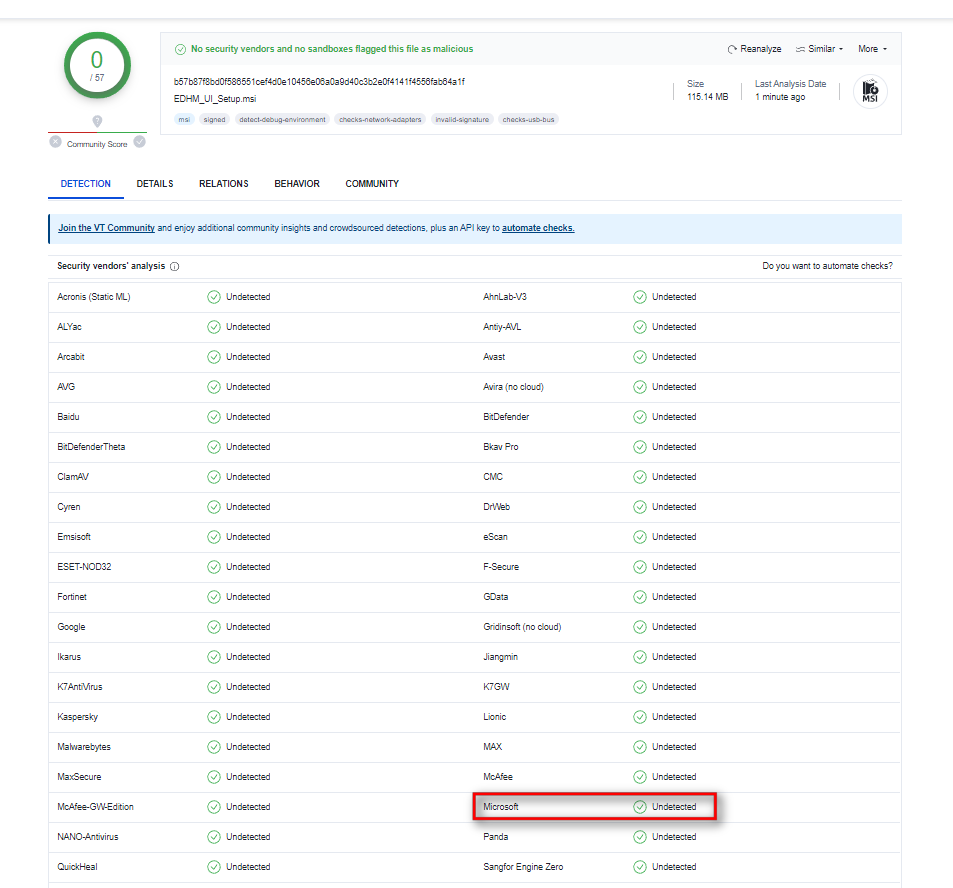Select the signed file tag
The image size is (953, 888).
[x=214, y=119]
